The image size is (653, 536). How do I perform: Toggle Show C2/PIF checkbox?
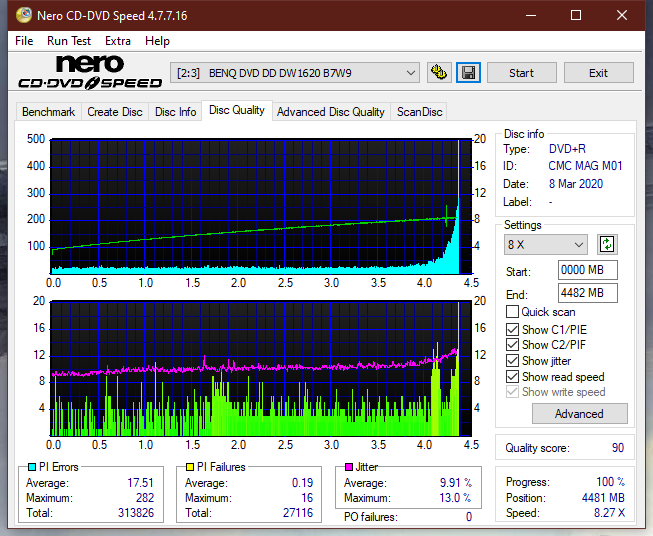pos(512,344)
